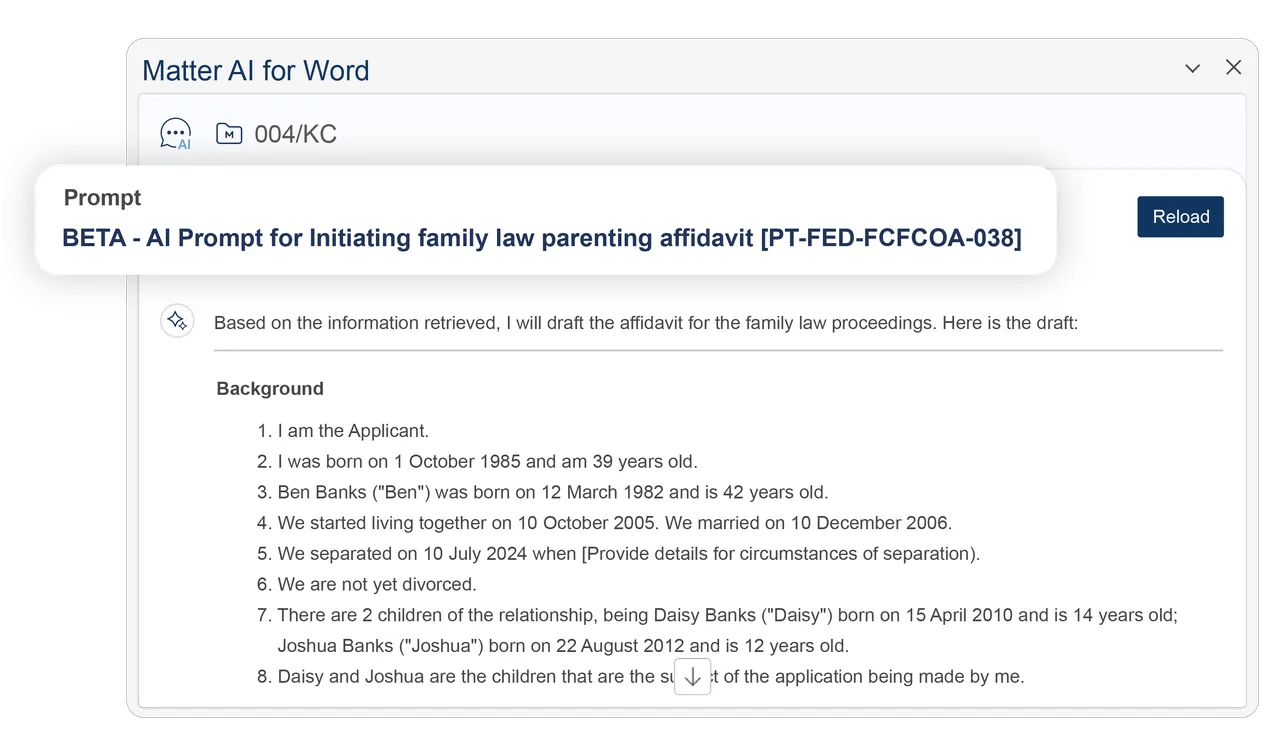Select matter number 004/KC

[x=295, y=134]
